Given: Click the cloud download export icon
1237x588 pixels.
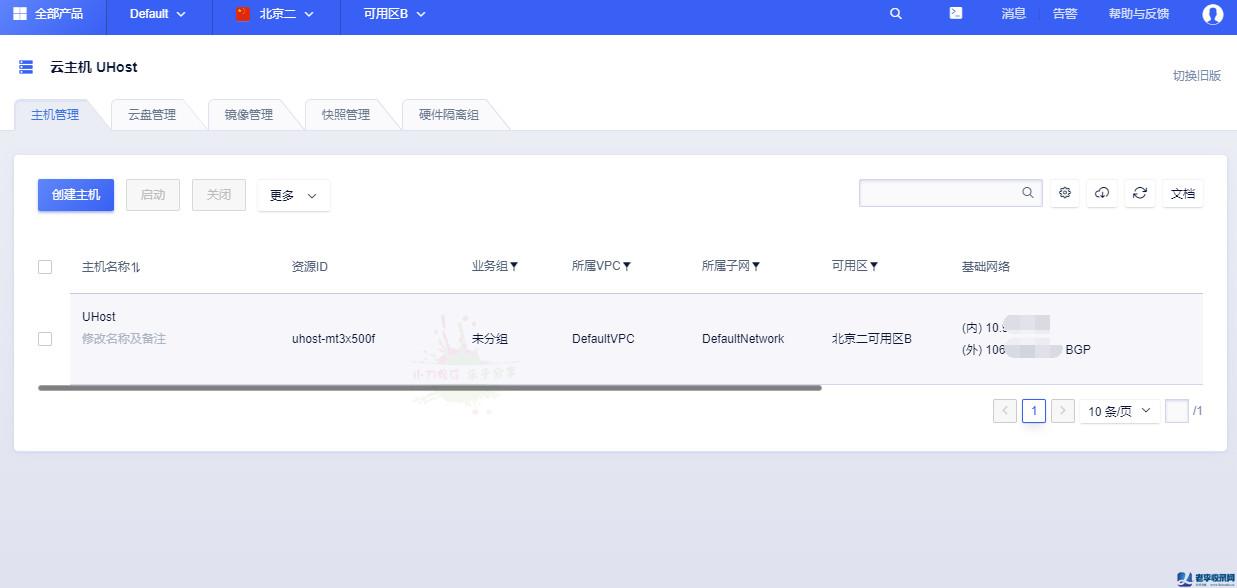Looking at the screenshot, I should (1102, 193).
